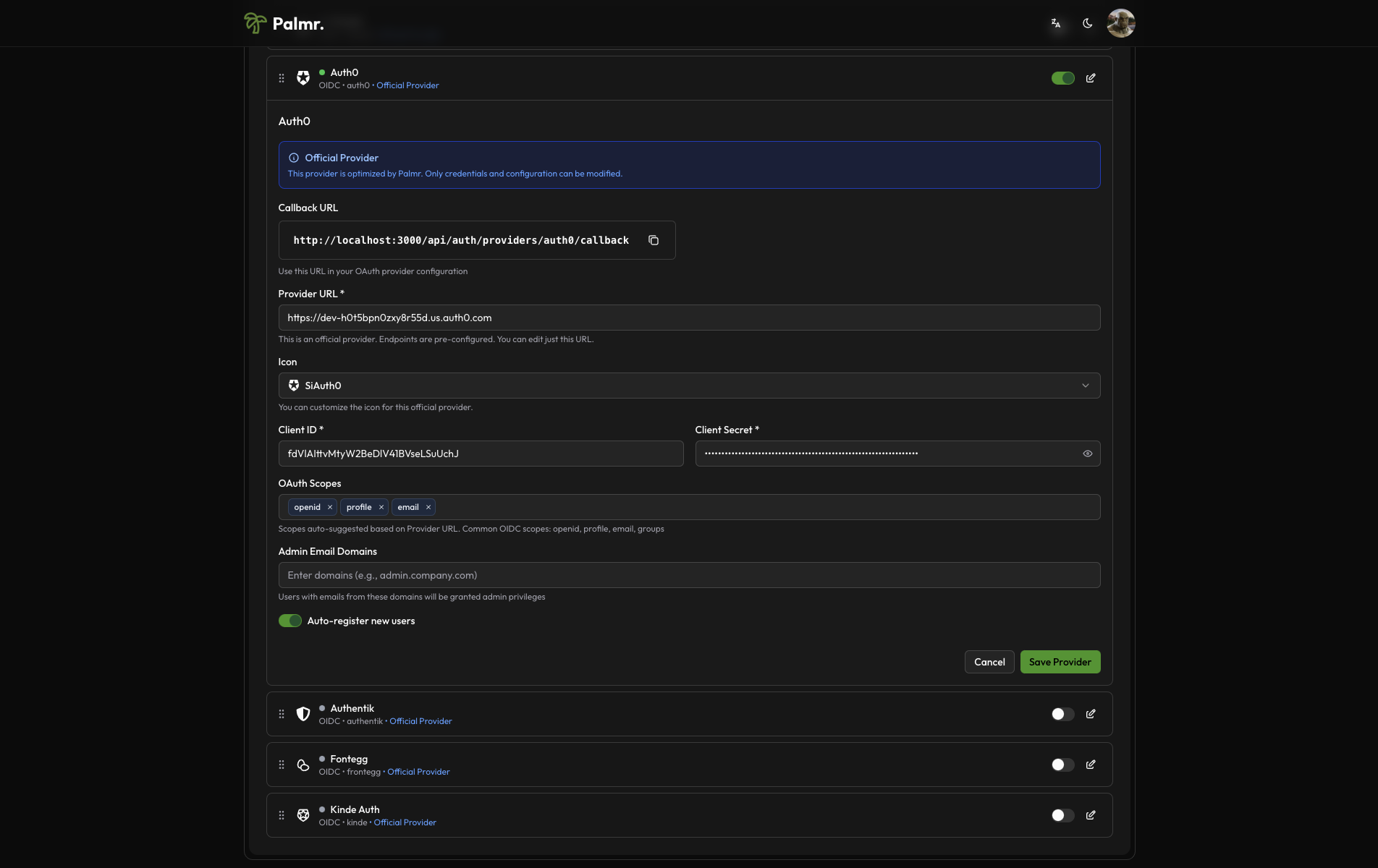Copy the callback URL
Viewport: 1378px width, 868px height.
tap(654, 240)
